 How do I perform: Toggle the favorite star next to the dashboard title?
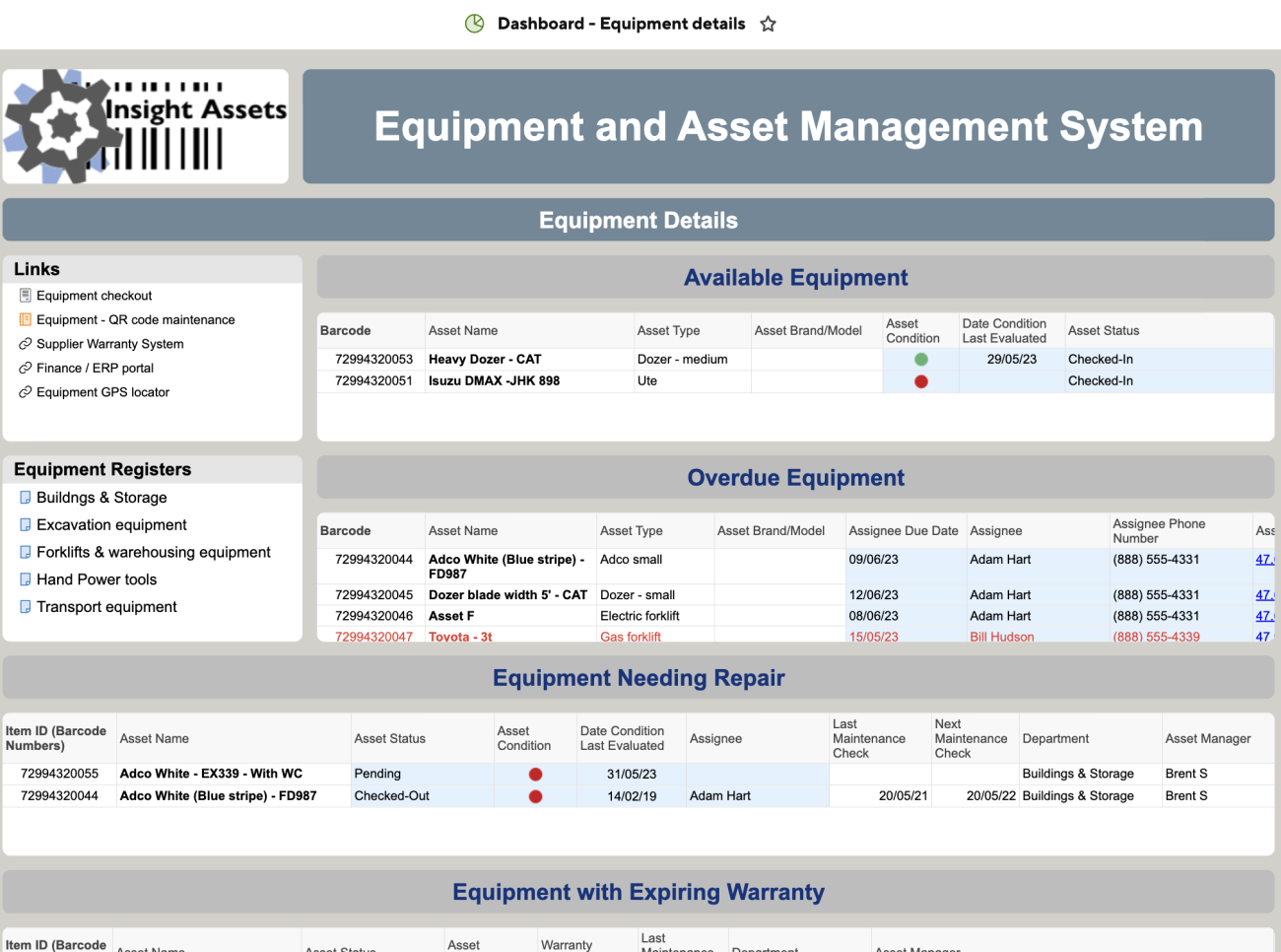click(768, 23)
